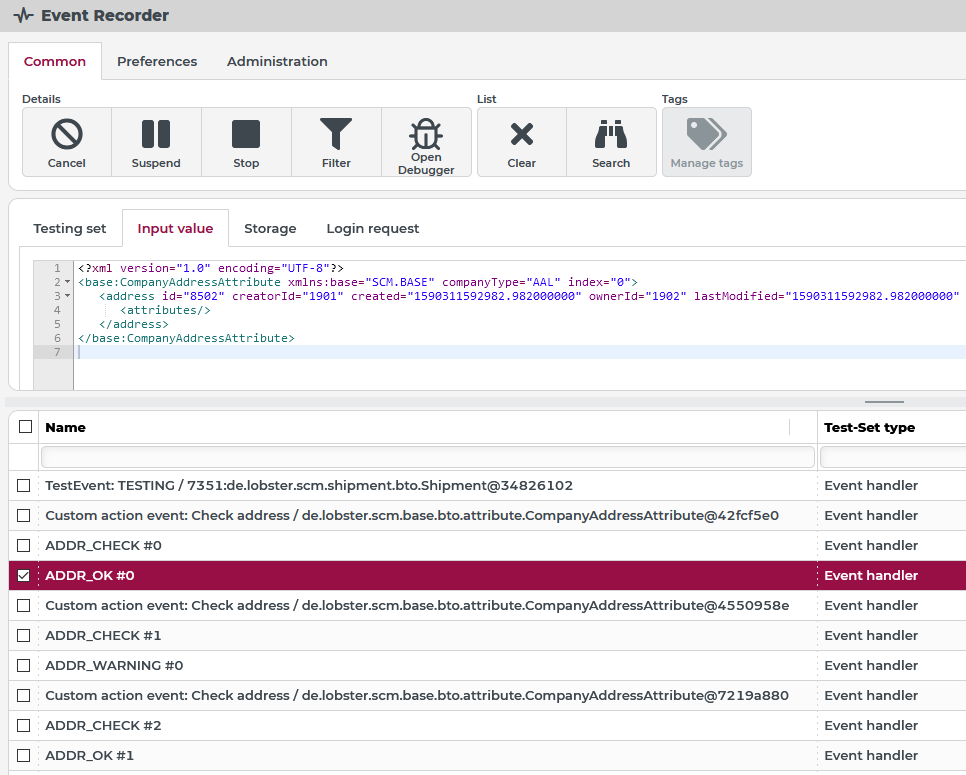
Task: Click the XML declaration on line 1
Action: click(x=211, y=269)
